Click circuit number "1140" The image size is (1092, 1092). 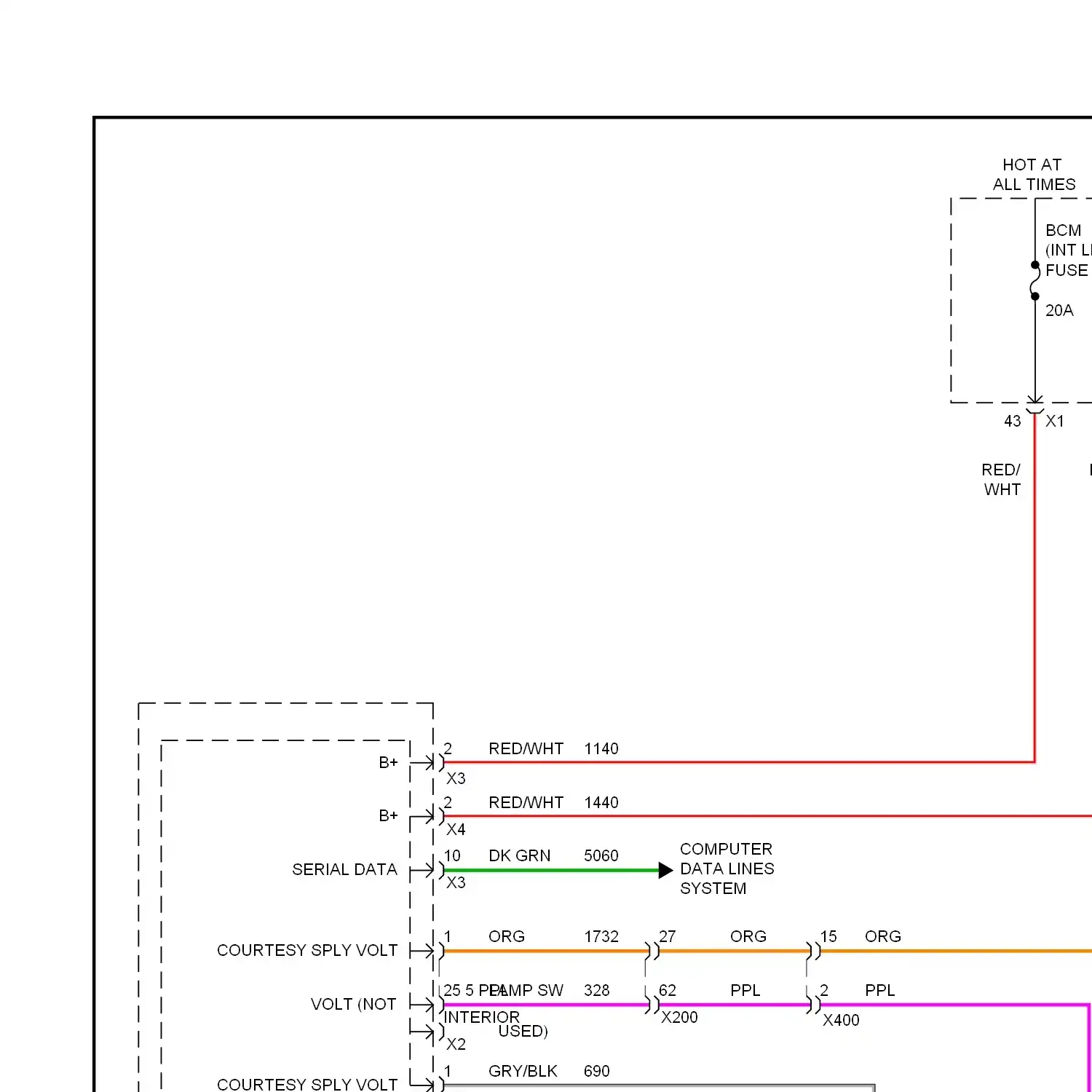[x=601, y=748]
